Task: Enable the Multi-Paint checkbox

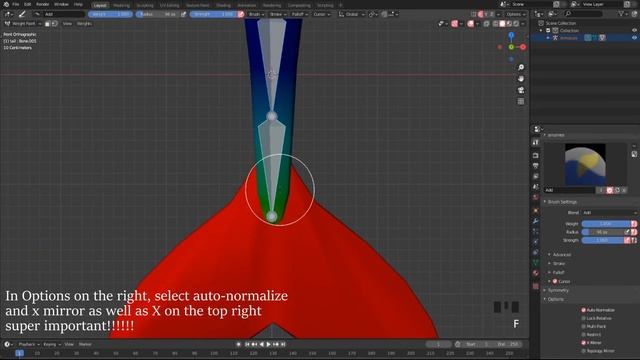Action: 584,327
